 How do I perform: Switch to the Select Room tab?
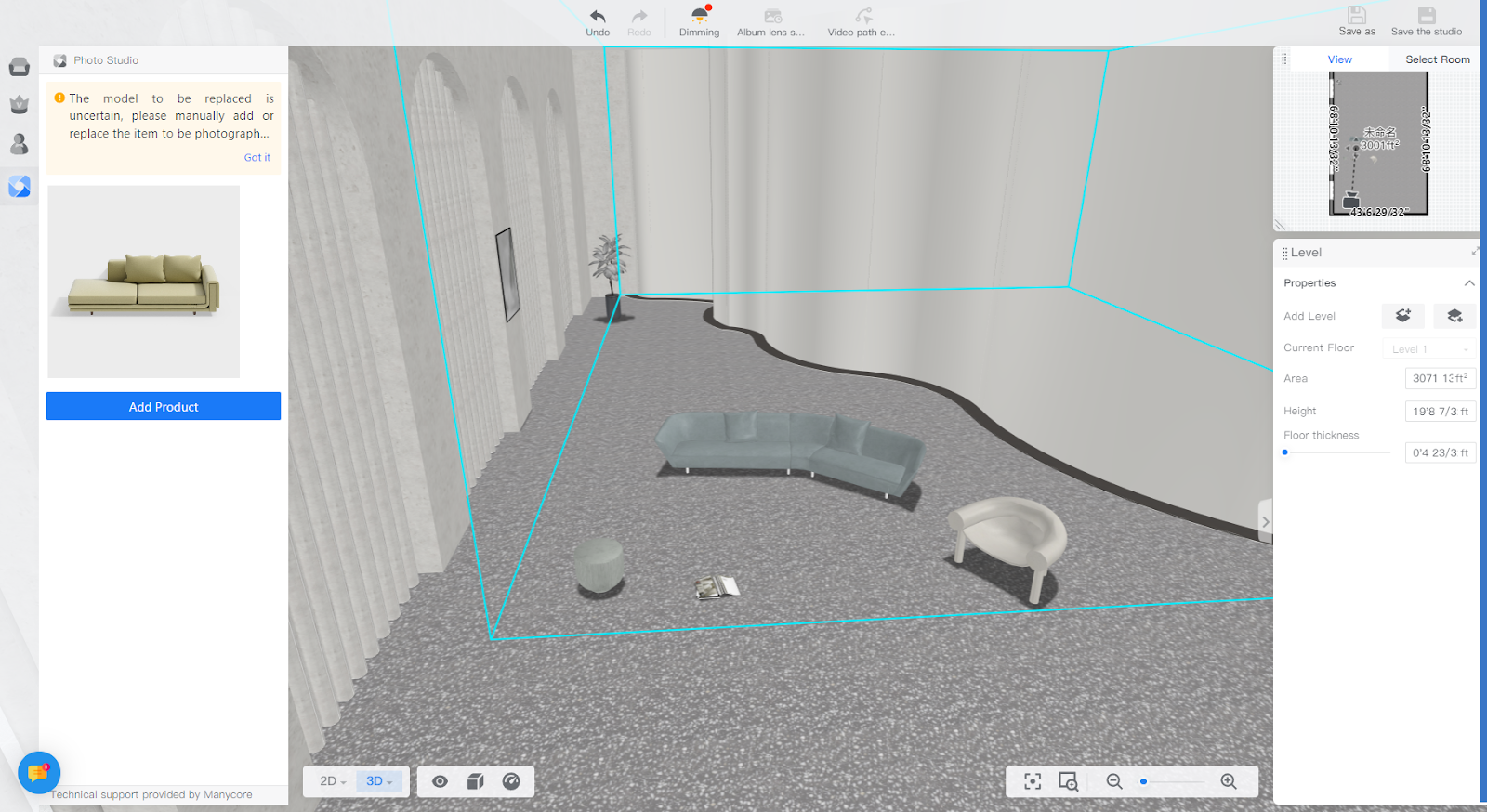tap(1437, 59)
